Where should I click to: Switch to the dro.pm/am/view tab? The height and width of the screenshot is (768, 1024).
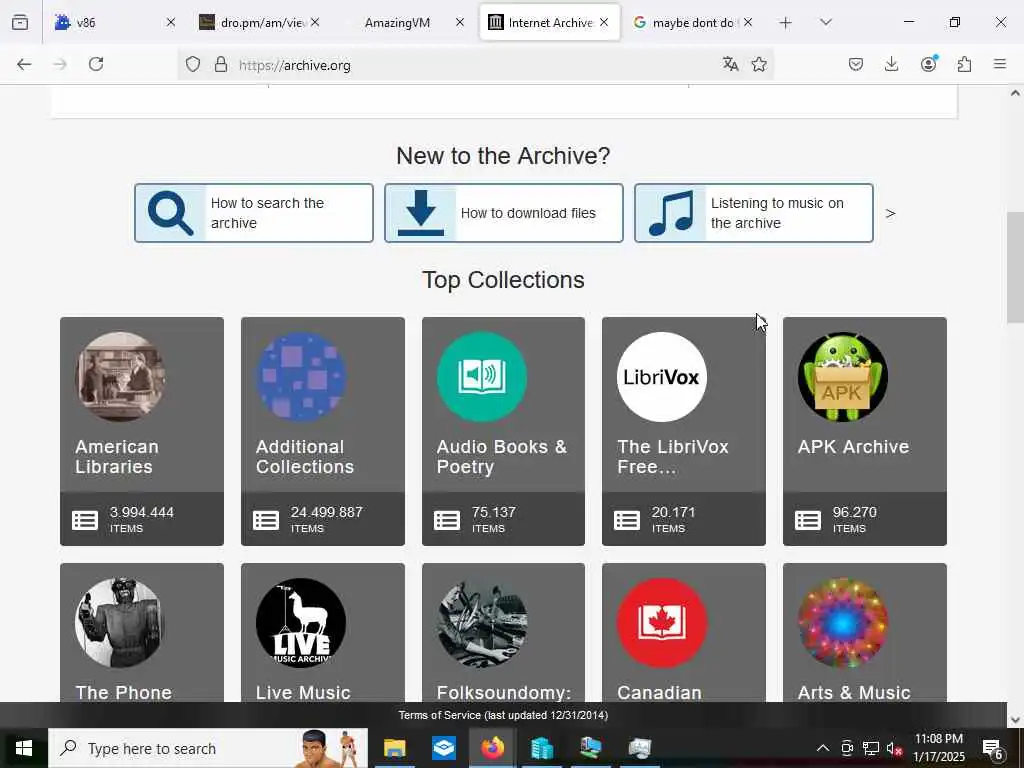point(259,23)
